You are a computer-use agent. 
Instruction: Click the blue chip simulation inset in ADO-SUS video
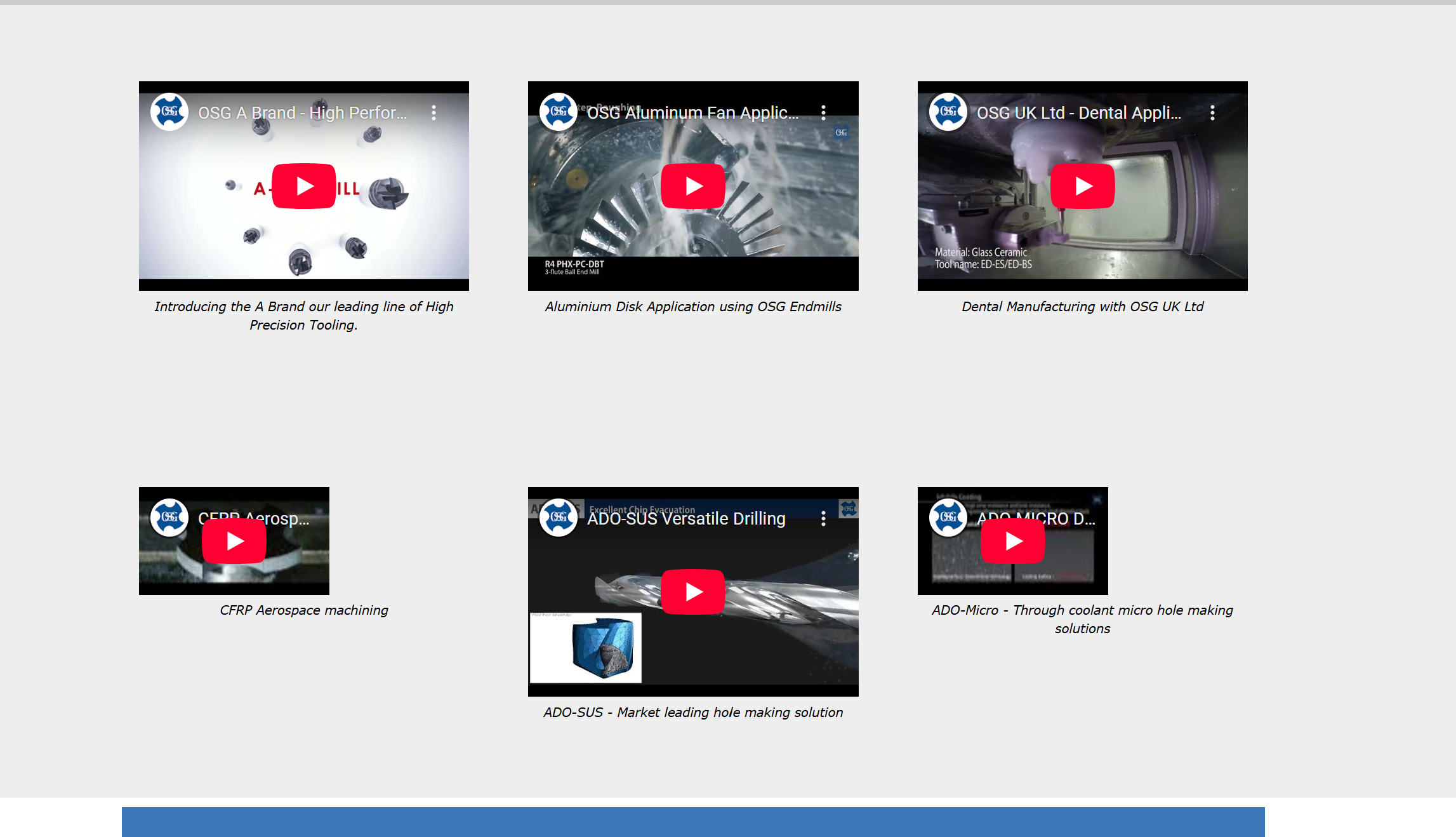tap(585, 648)
